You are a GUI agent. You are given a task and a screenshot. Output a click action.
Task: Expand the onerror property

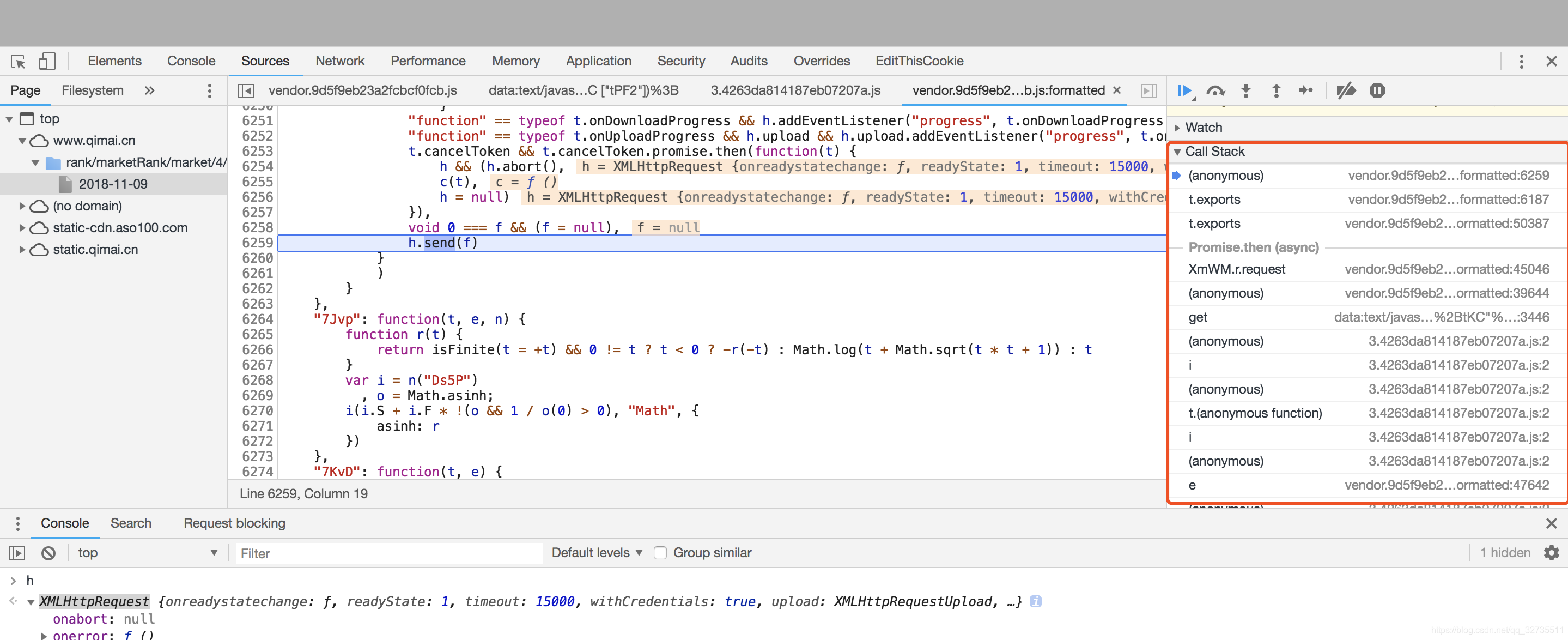point(43,635)
